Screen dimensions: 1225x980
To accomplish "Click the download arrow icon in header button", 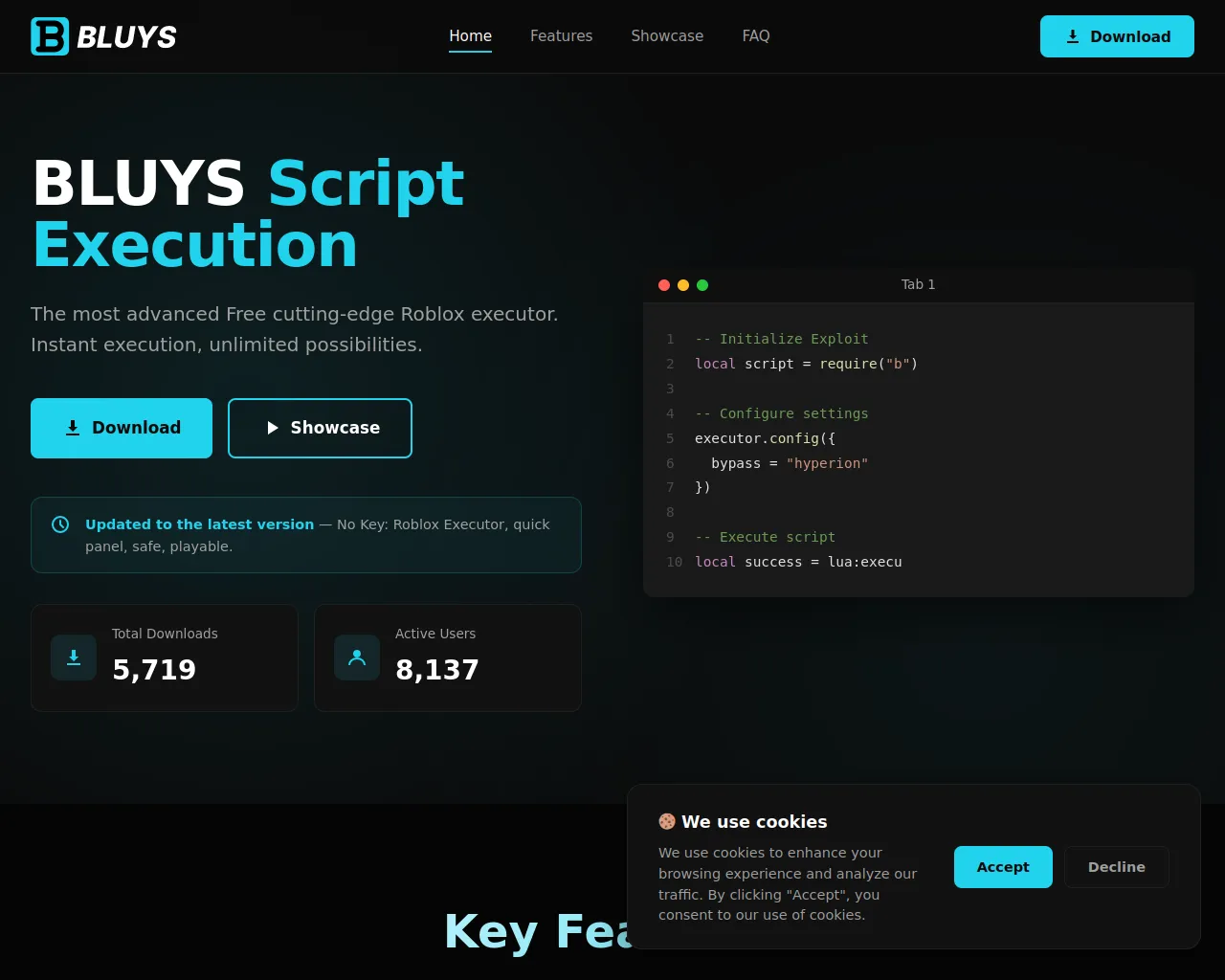I will (1073, 36).
